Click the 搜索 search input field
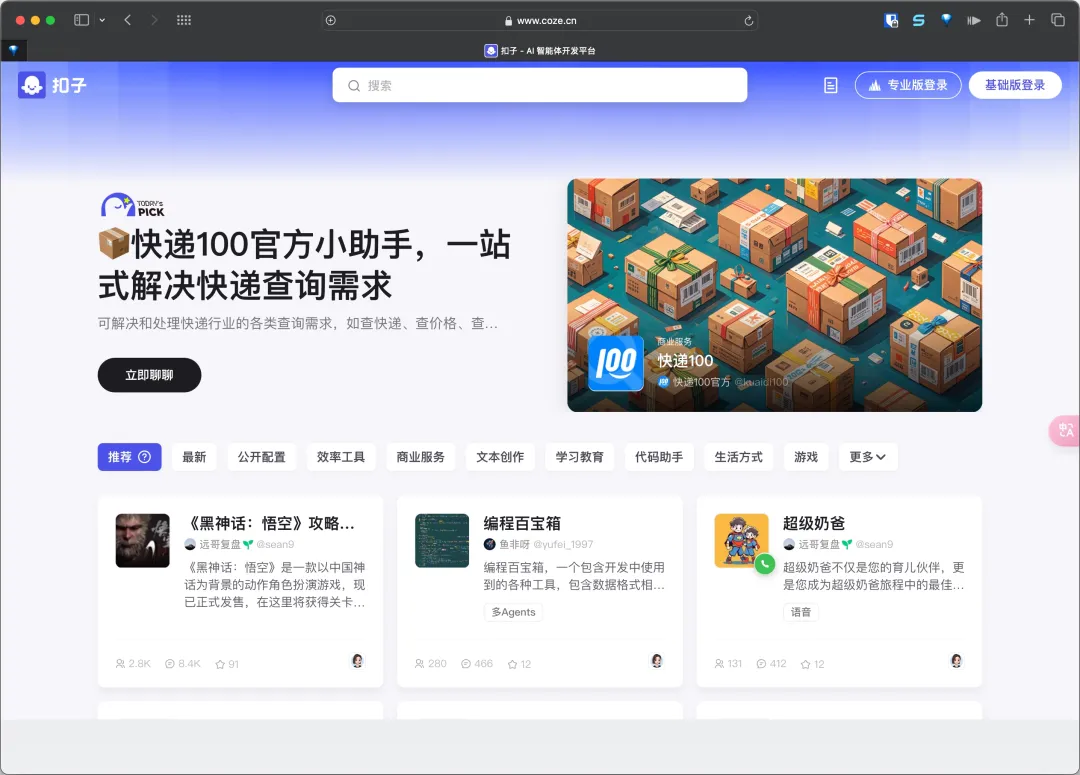Screen dimensions: 1080x775 coord(540,85)
